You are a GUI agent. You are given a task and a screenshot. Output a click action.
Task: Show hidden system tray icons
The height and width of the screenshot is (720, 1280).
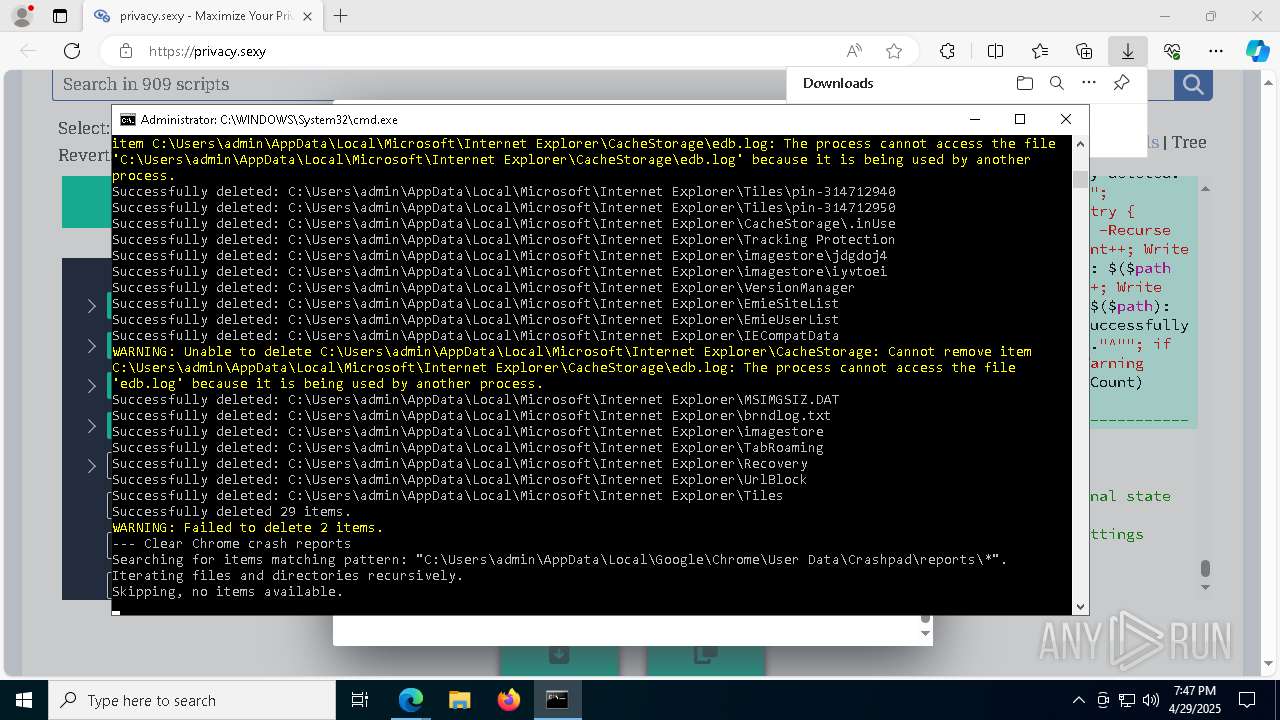click(x=1078, y=700)
